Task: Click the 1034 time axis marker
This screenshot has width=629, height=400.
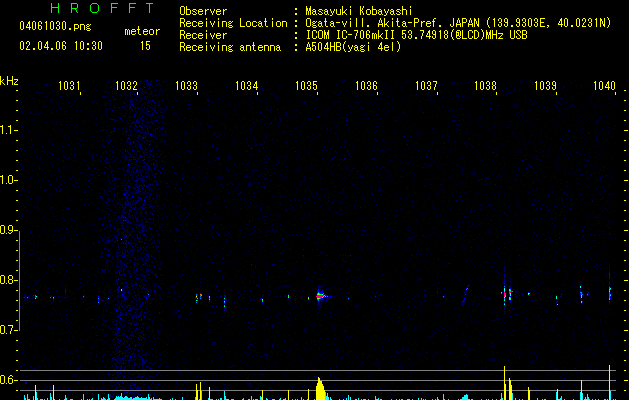Action: (246, 85)
